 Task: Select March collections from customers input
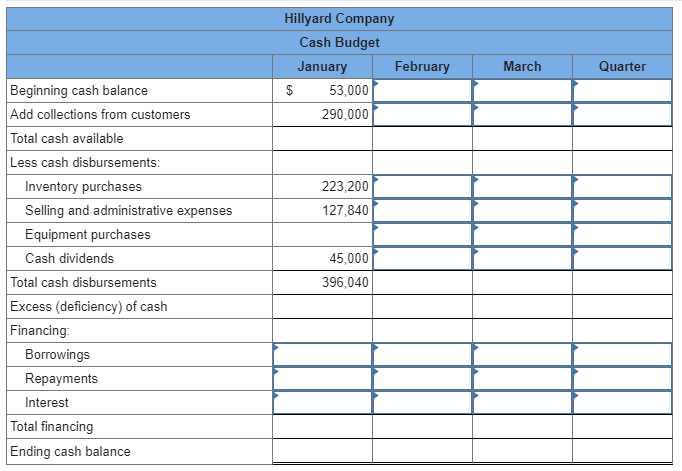[522, 114]
